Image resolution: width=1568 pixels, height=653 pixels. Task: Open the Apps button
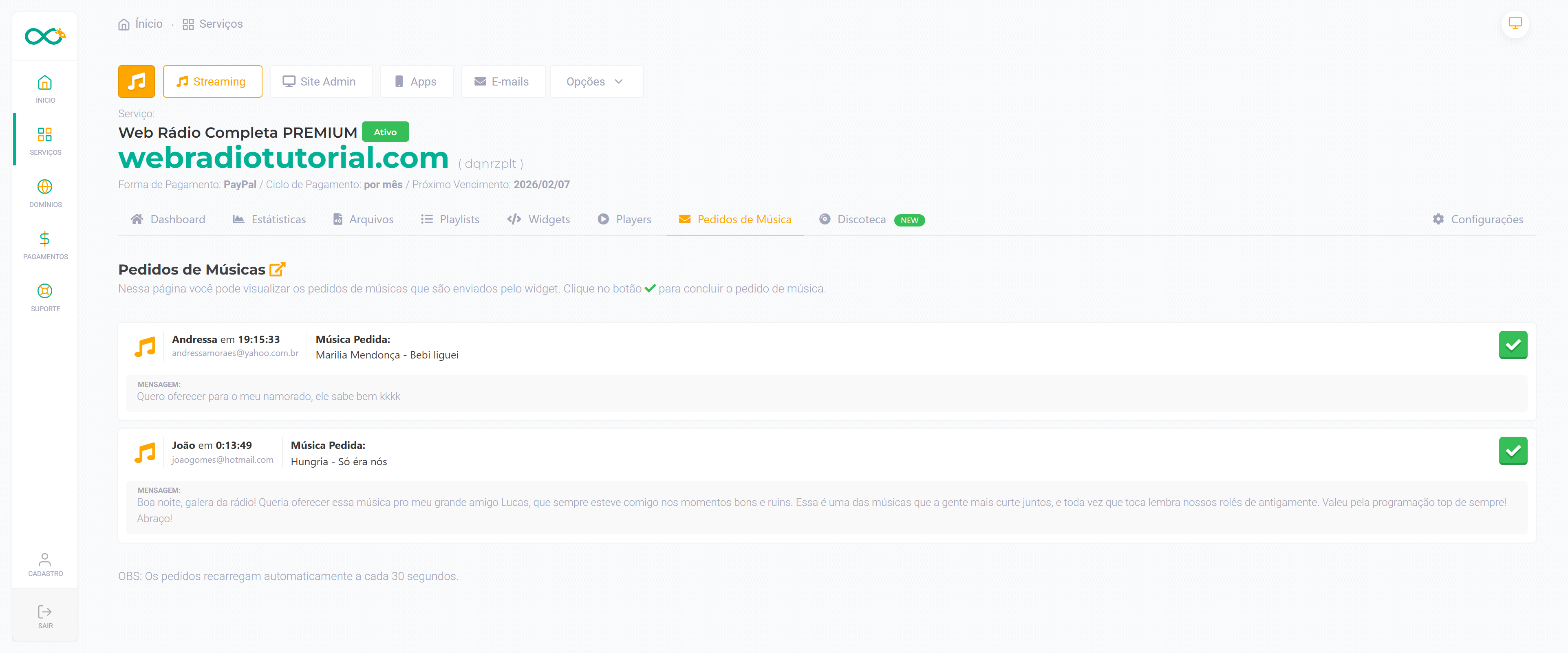[416, 81]
